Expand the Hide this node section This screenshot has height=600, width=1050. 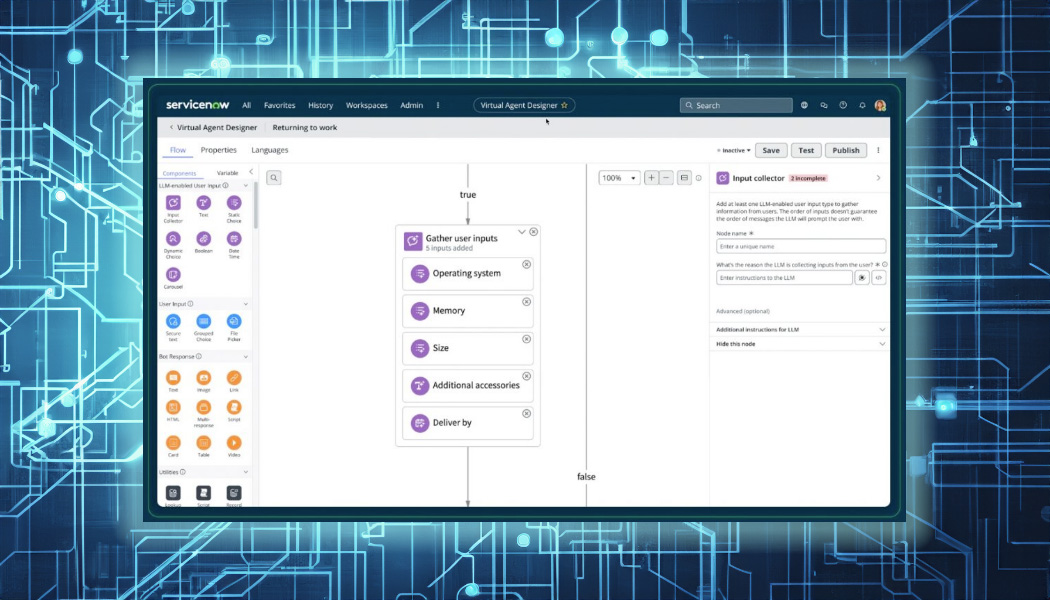click(x=881, y=344)
